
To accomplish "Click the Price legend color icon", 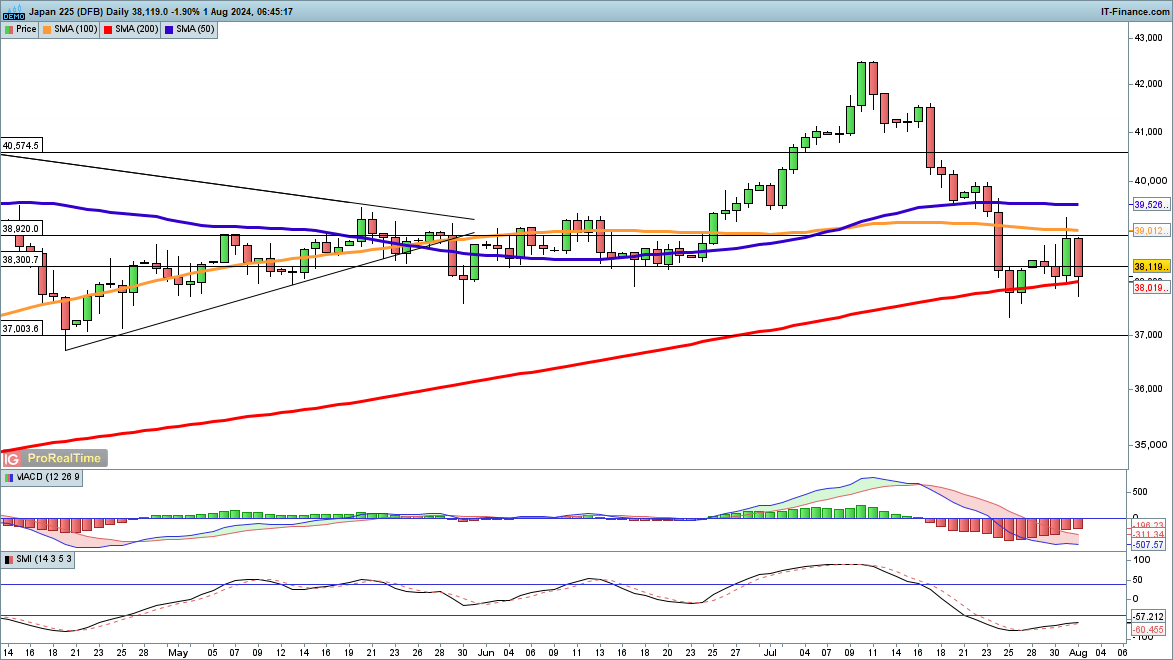I will 9,29.
